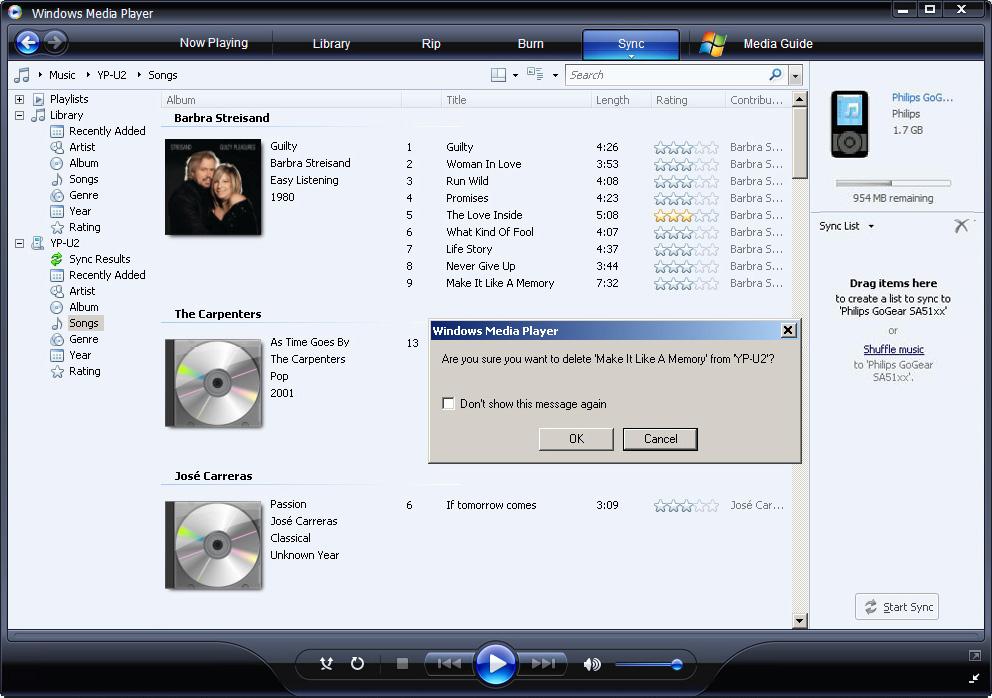This screenshot has width=992, height=698.
Task: Clear the sync list with X icon
Action: pos(961,226)
